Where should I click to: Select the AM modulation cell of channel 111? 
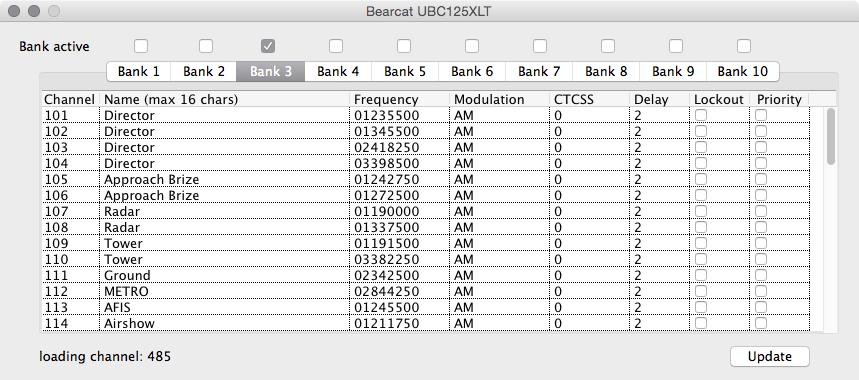pos(500,275)
